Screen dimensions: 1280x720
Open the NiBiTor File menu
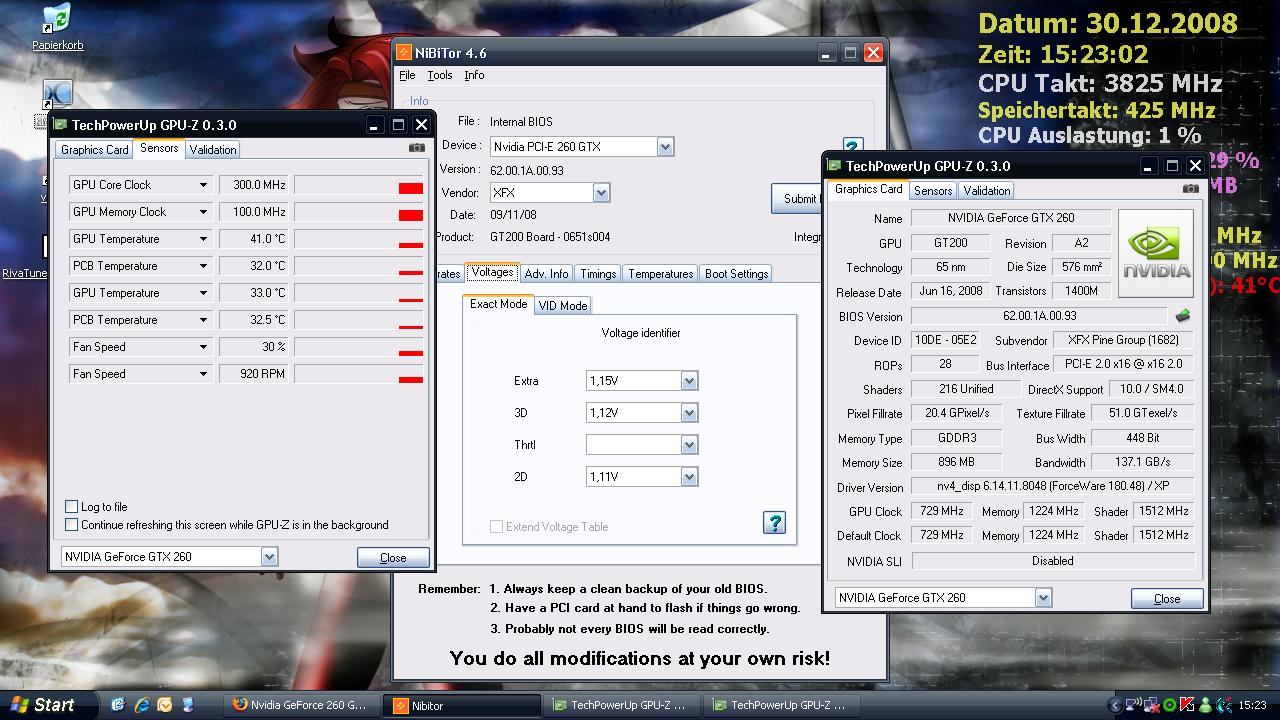coord(407,75)
